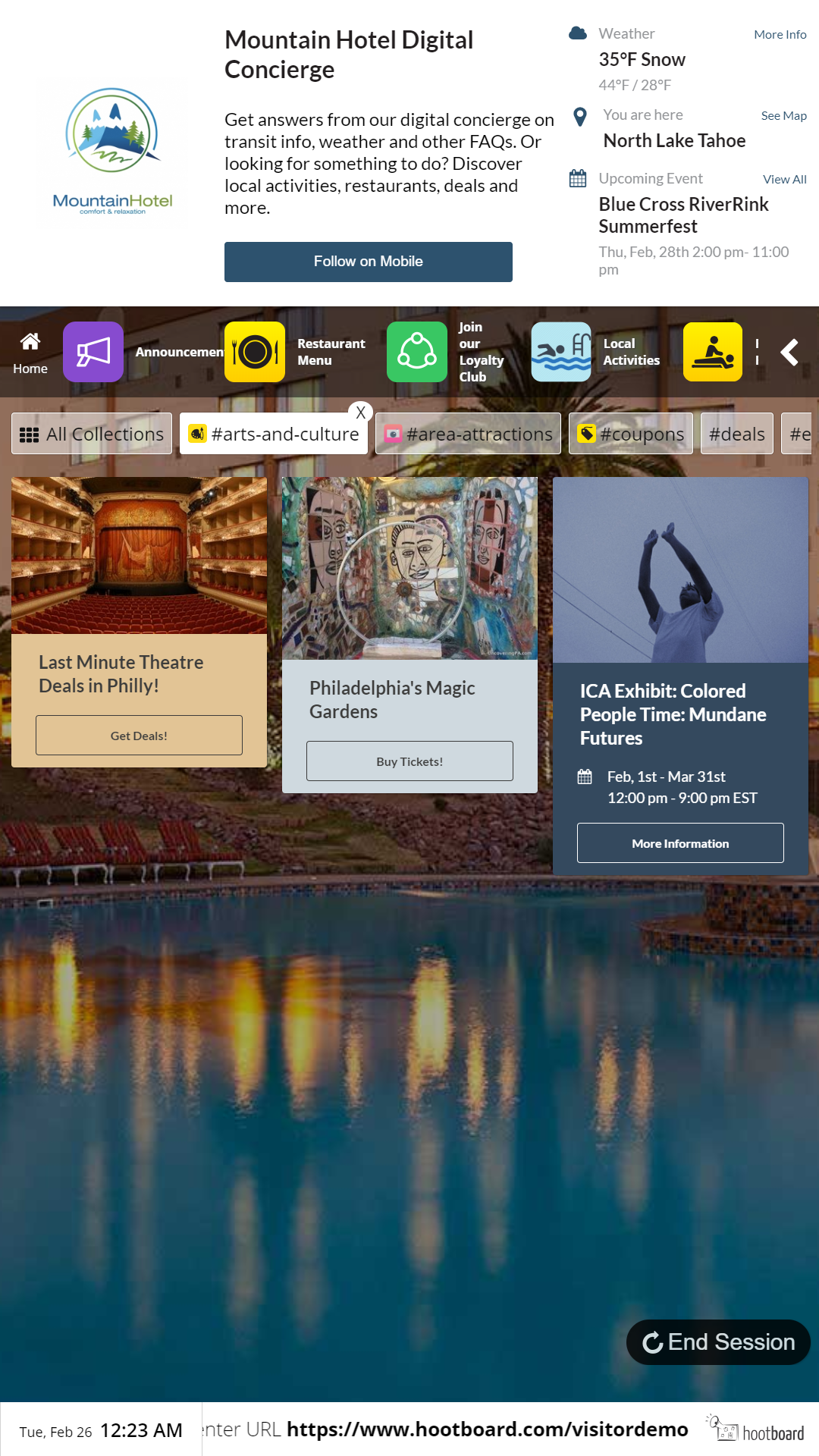The image size is (819, 1456).
Task: Open the yellow Restaurant Menu plate icon
Action: pyautogui.click(x=255, y=352)
